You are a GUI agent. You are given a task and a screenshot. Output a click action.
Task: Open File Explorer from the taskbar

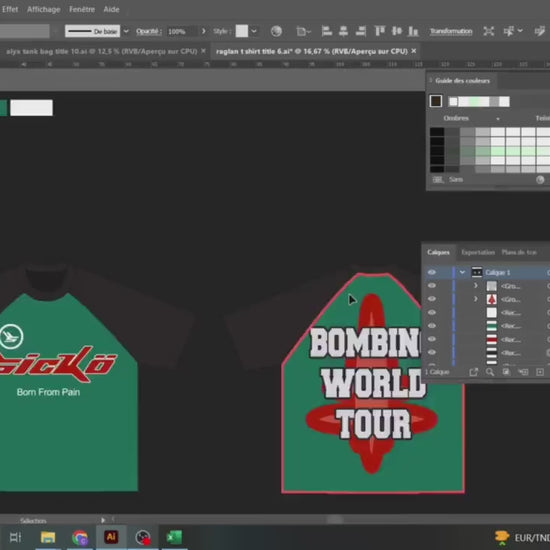pos(48,537)
